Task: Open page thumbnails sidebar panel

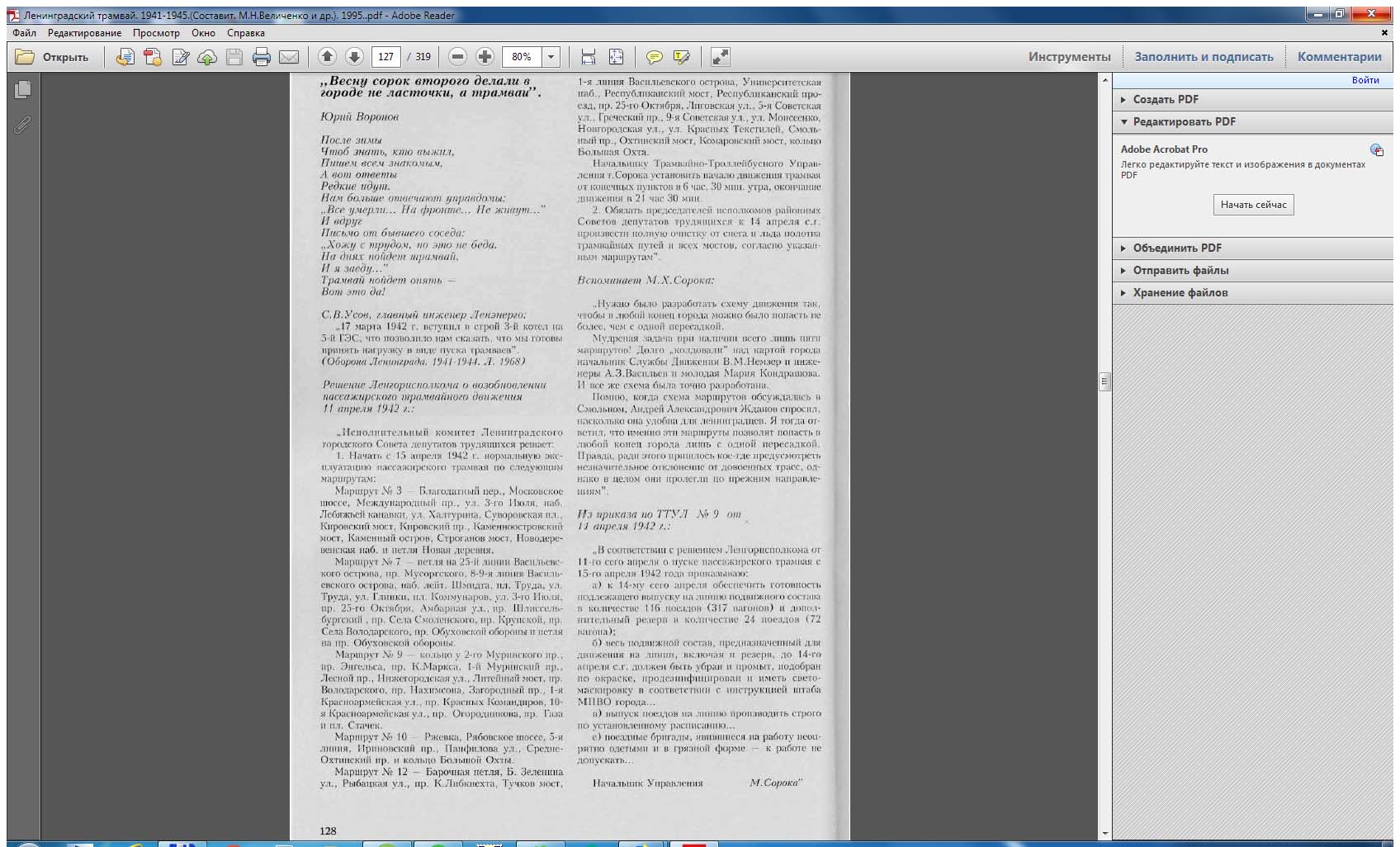Action: coord(23,89)
